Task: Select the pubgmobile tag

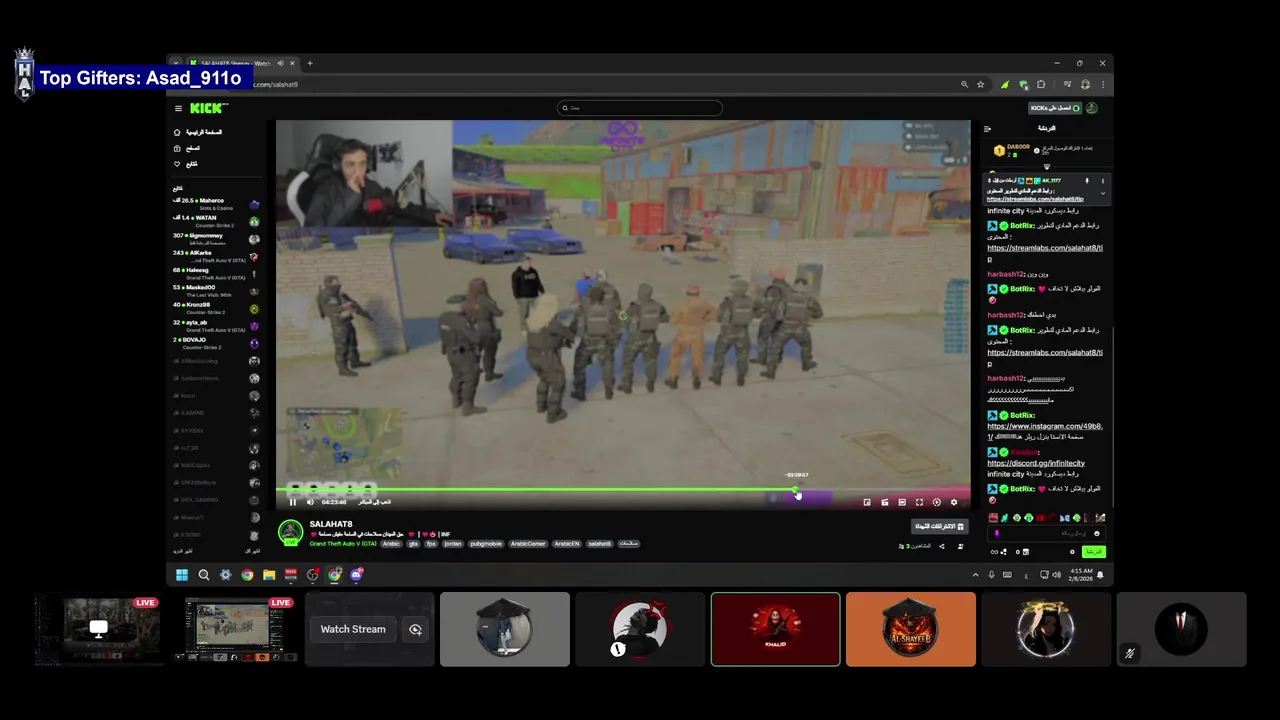Action: click(x=487, y=544)
